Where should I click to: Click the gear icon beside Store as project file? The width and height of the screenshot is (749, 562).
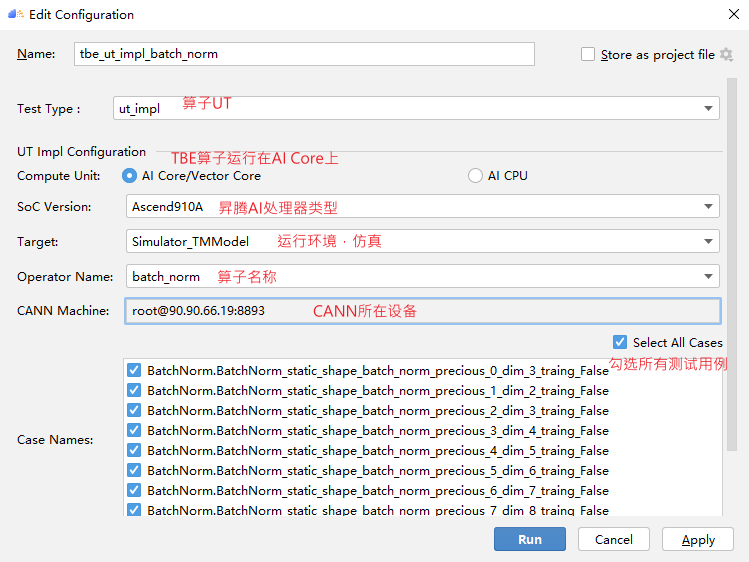point(727,54)
